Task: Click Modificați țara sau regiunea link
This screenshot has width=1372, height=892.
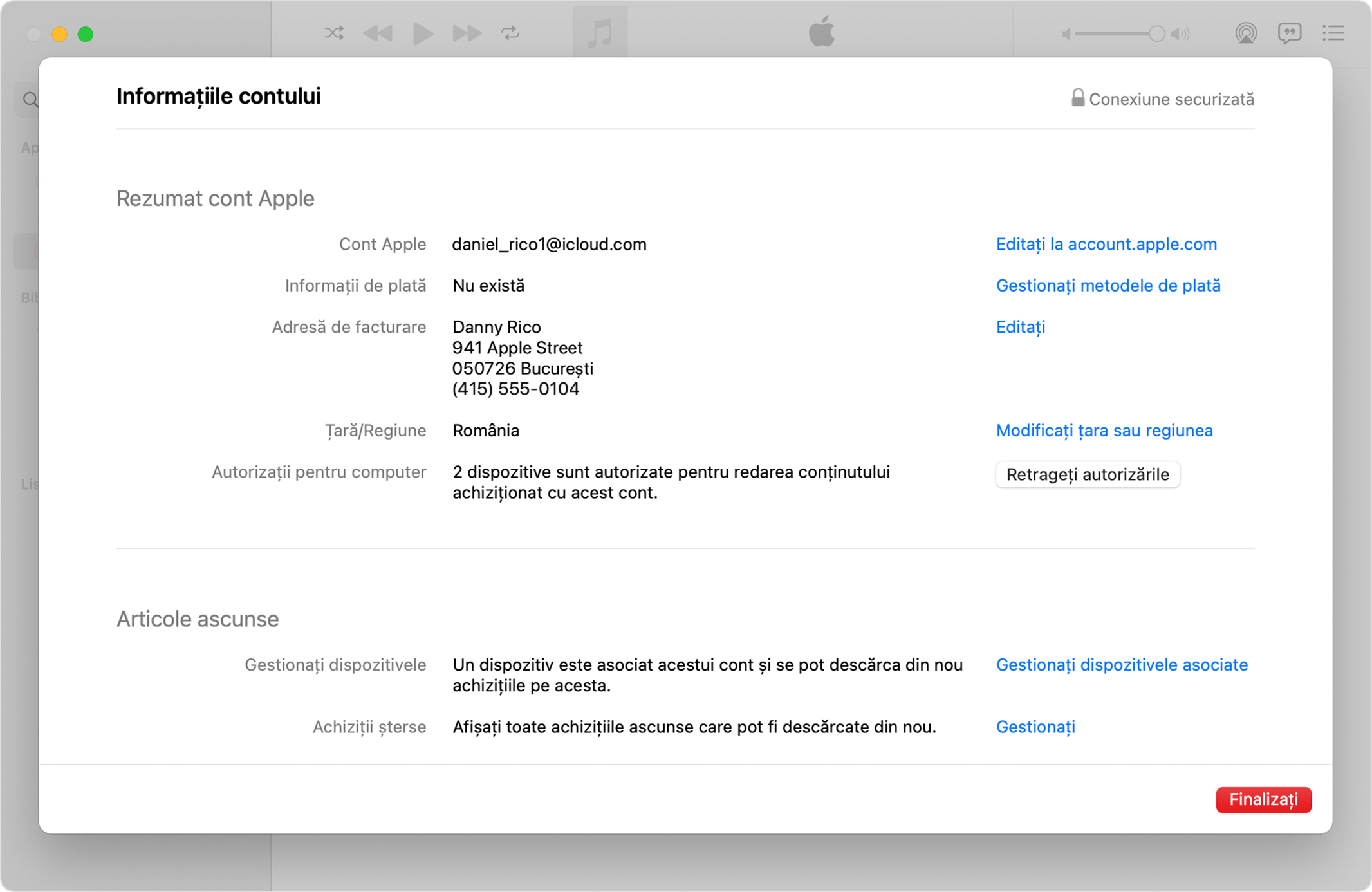Action: coord(1104,431)
